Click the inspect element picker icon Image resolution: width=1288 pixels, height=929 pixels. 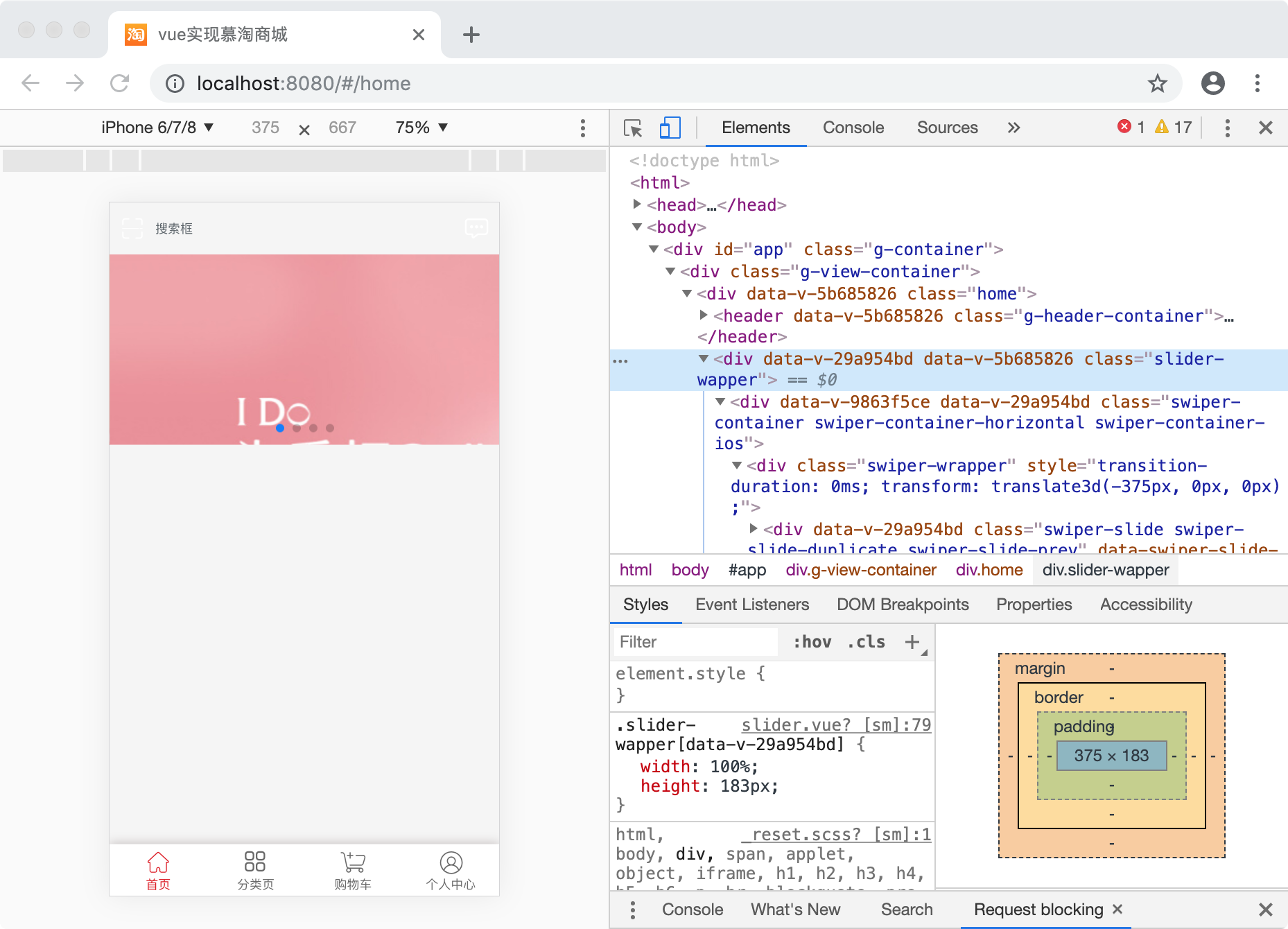[x=632, y=128]
